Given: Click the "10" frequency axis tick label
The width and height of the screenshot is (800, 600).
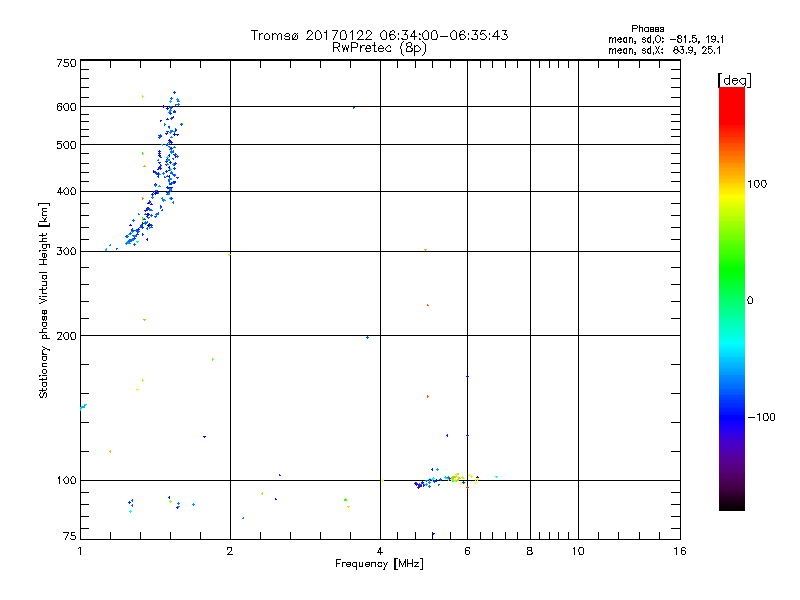Looking at the screenshot, I should (x=578, y=551).
